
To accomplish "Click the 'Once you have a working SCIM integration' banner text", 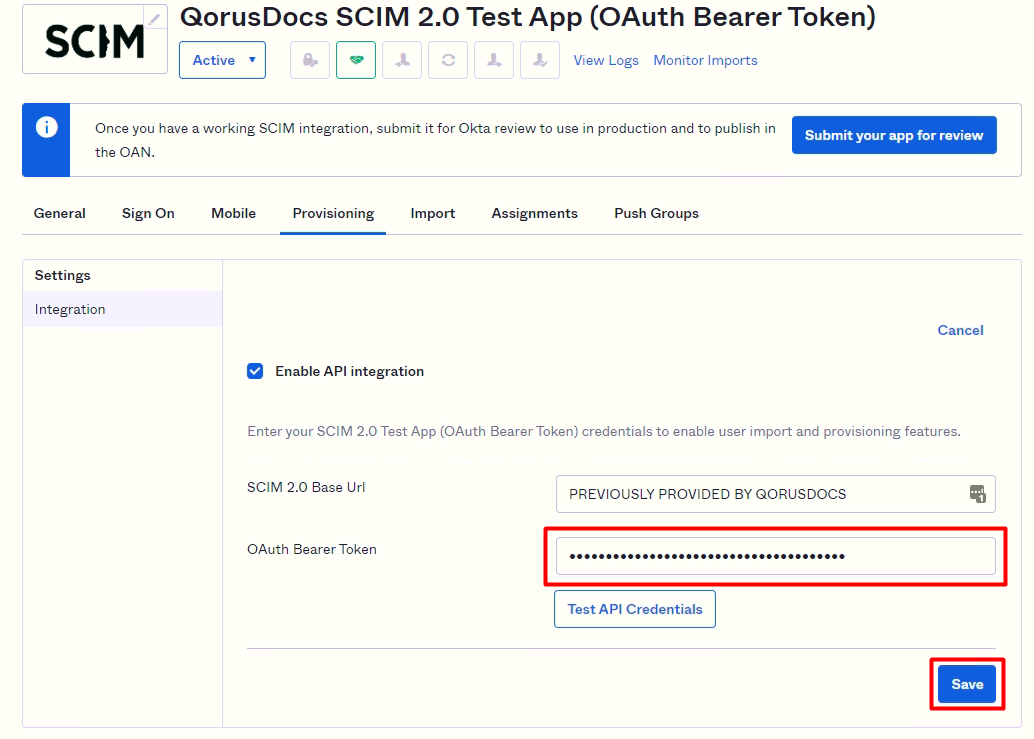I will point(435,140).
